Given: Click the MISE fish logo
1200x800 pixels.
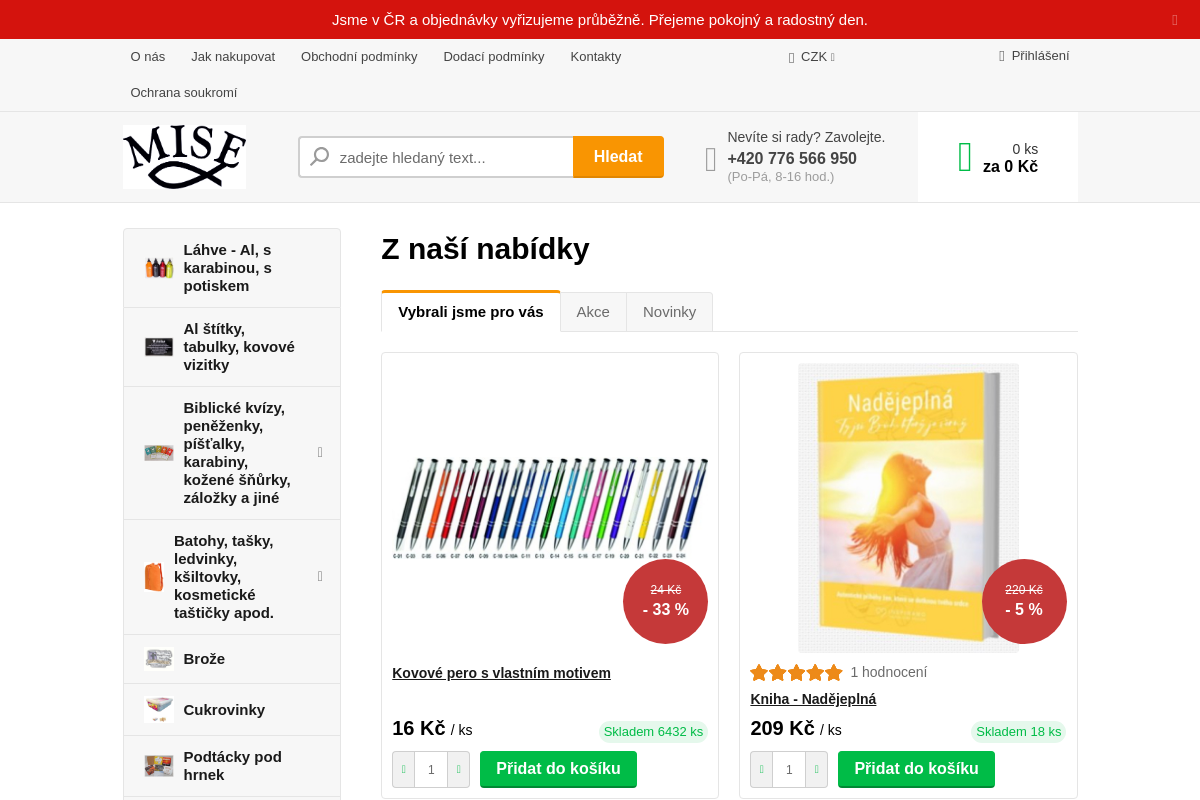Looking at the screenshot, I should (x=184, y=157).
